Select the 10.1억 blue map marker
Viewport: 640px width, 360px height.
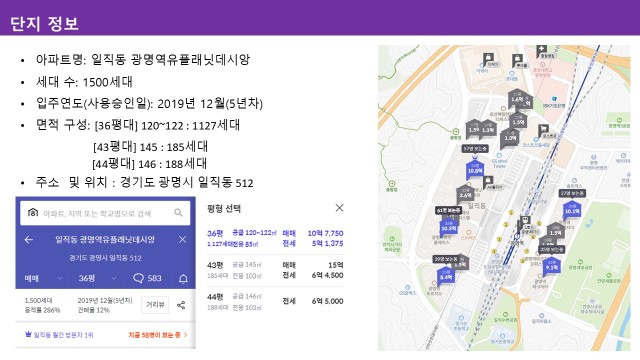[x=572, y=210]
